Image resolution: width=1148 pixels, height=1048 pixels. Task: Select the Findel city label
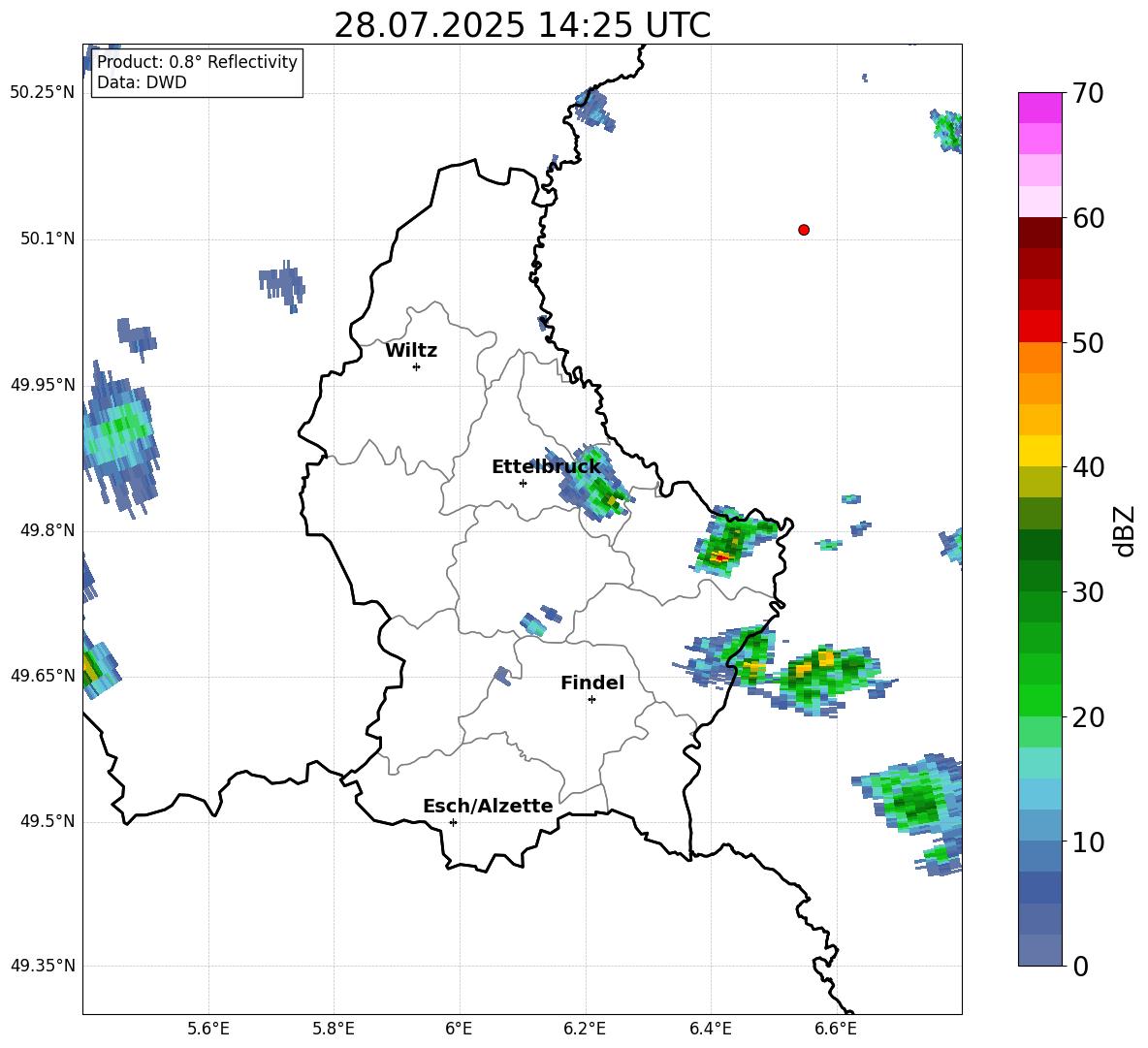coord(592,683)
